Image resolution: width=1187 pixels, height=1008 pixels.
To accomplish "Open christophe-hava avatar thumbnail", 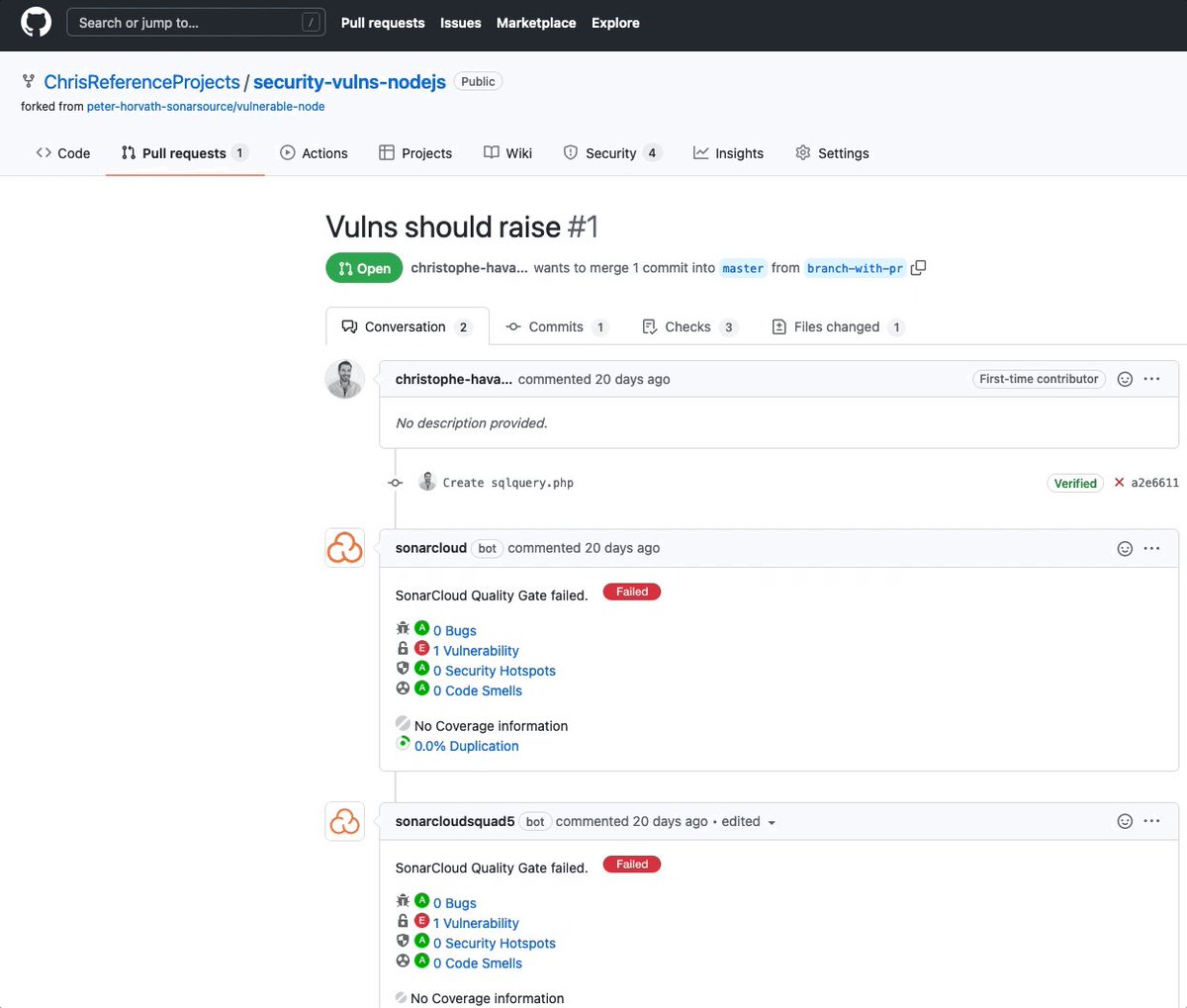I will pos(345,380).
